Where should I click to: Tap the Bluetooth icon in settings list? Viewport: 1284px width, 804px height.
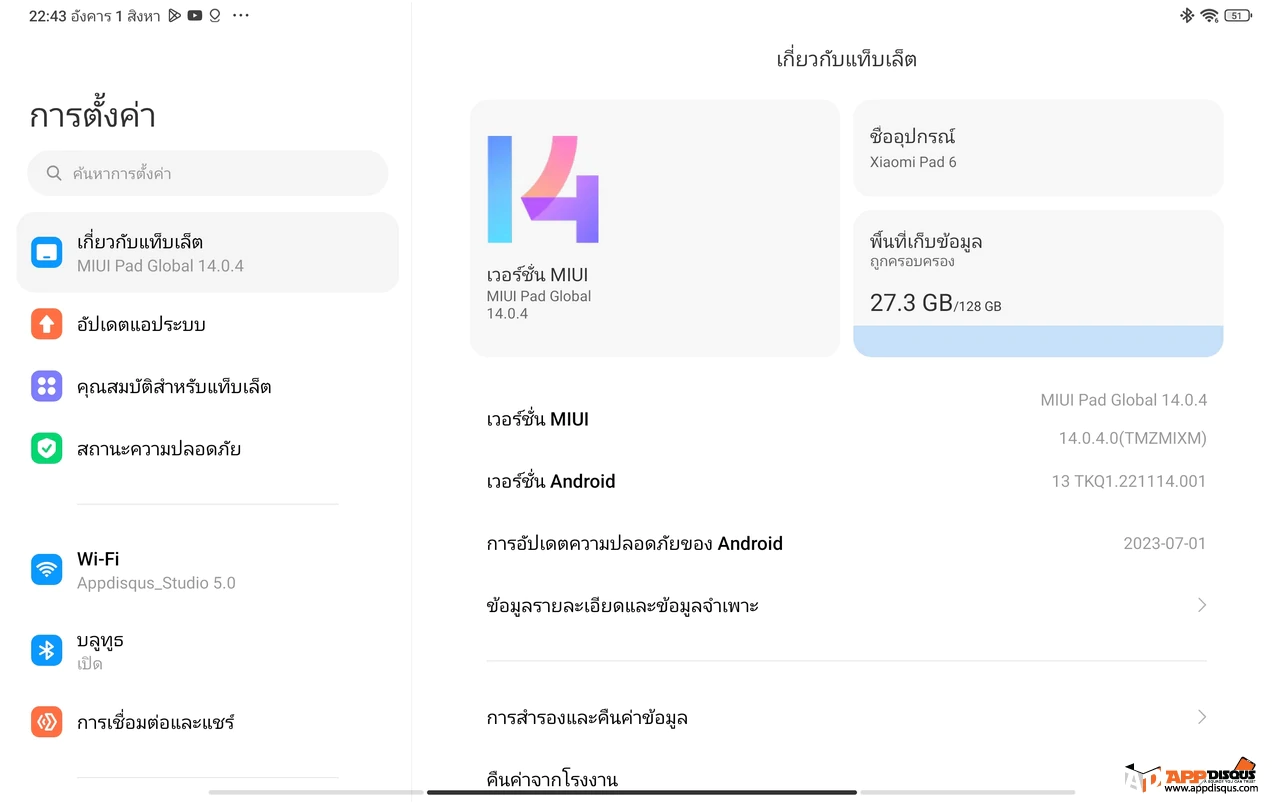click(46, 650)
